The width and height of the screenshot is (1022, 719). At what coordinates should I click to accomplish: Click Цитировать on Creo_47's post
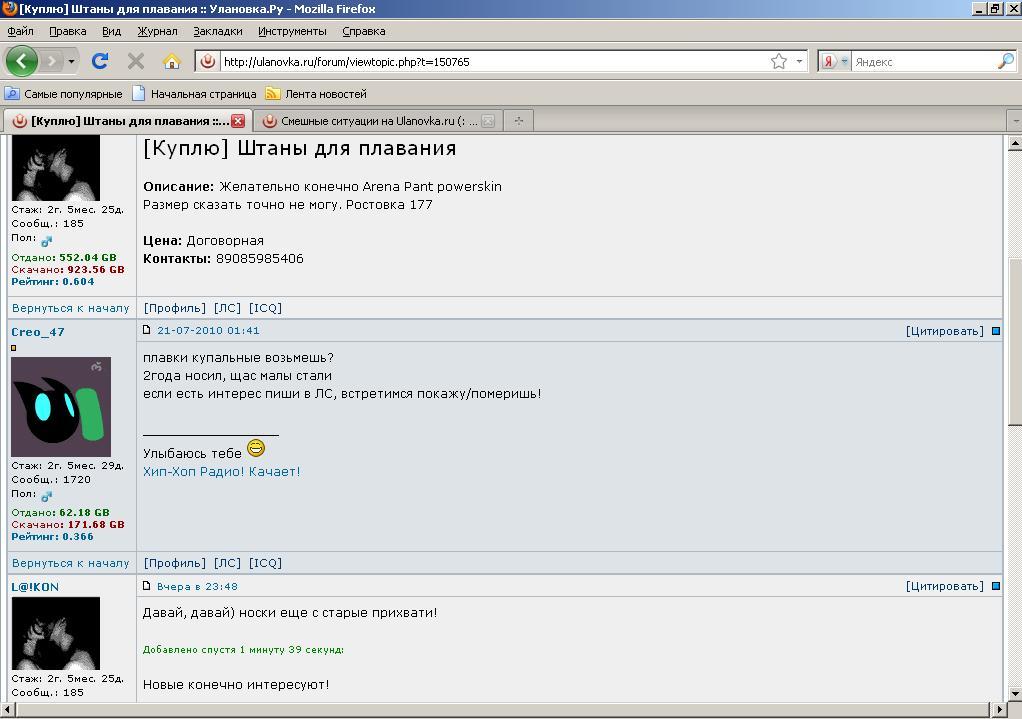[944, 330]
